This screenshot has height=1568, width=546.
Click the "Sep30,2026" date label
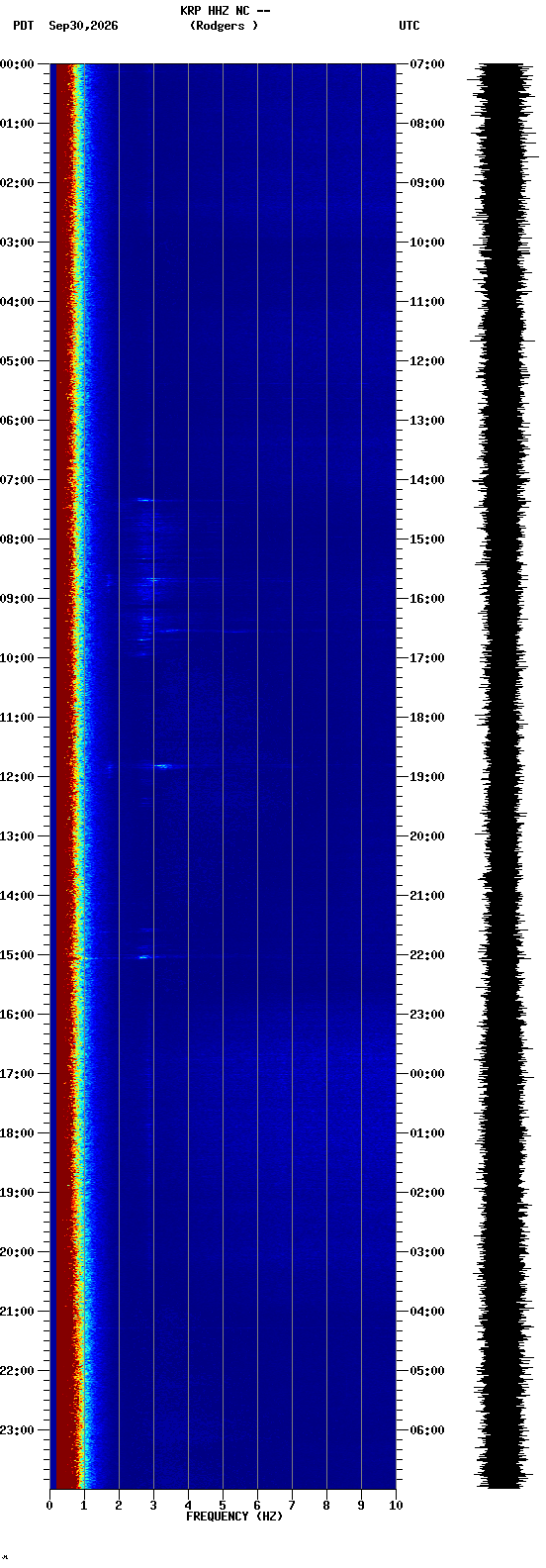(83, 26)
